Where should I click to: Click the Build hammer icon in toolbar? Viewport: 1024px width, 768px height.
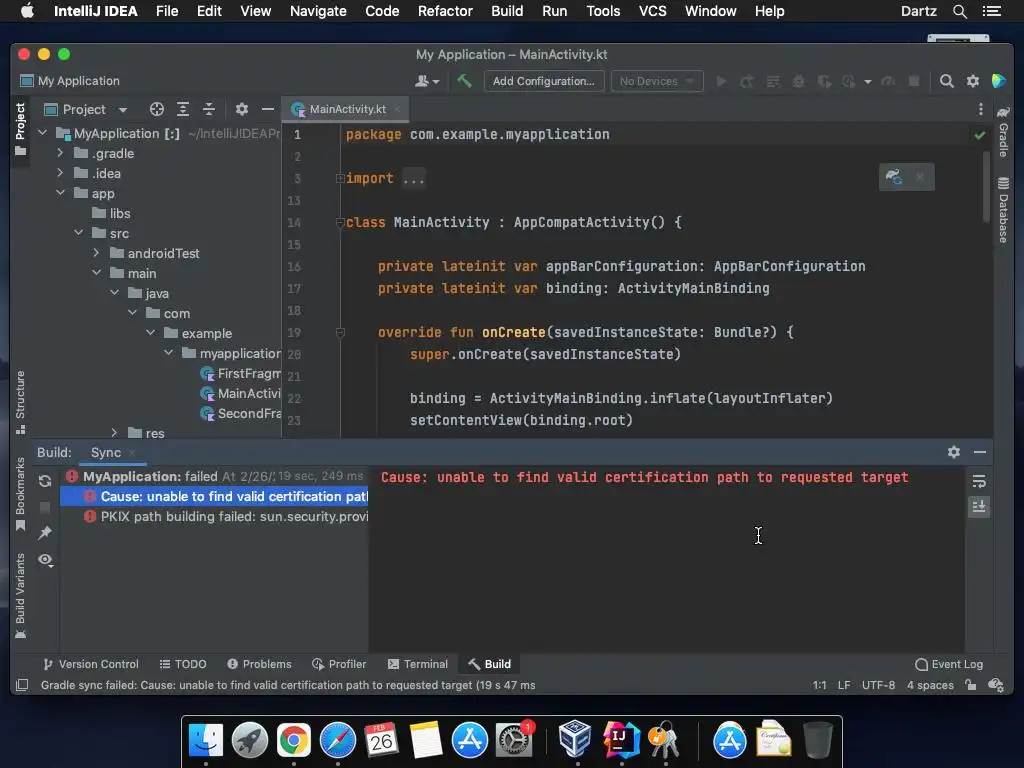(464, 81)
